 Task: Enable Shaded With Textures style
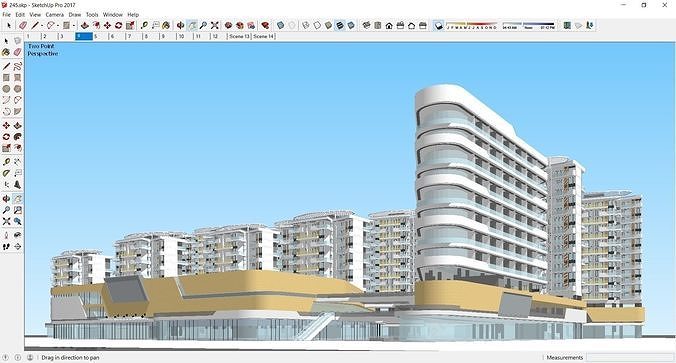340,26
